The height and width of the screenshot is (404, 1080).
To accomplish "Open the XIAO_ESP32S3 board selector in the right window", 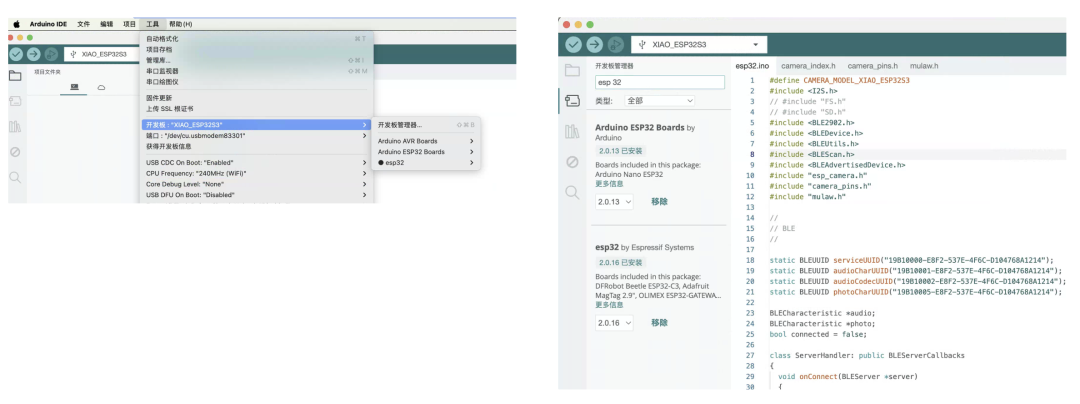I will (699, 44).
